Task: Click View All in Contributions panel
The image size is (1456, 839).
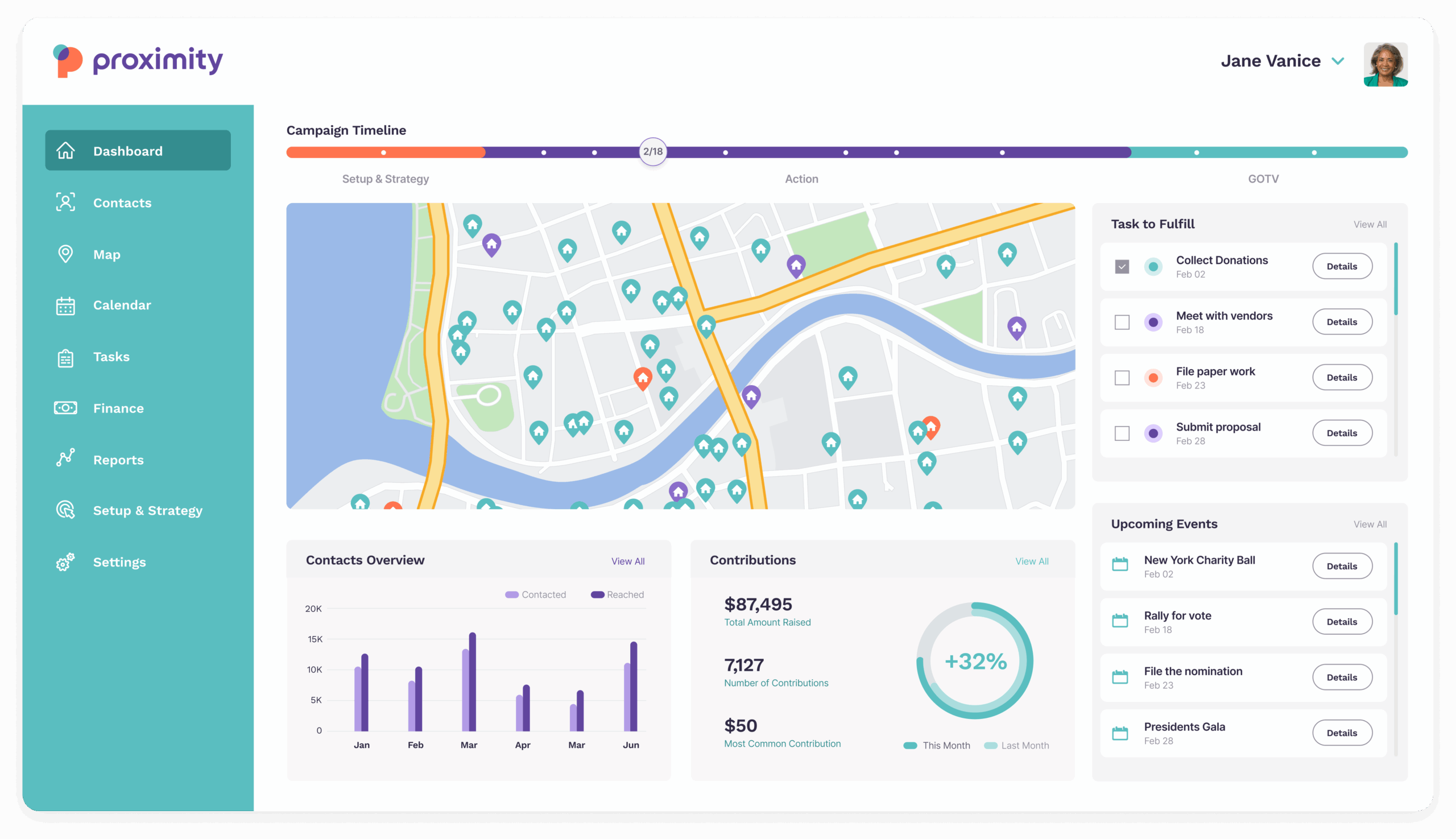Action: 1031,561
